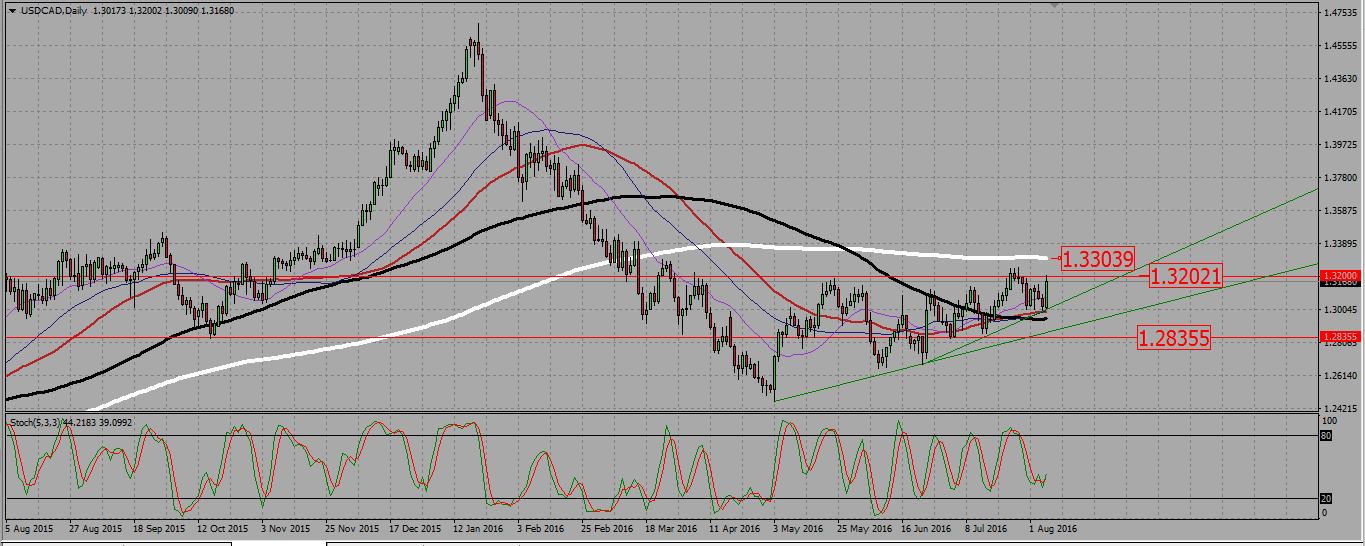Click the 20 level on stochastic scale
This screenshot has height=546, width=1365.
(x=1326, y=498)
